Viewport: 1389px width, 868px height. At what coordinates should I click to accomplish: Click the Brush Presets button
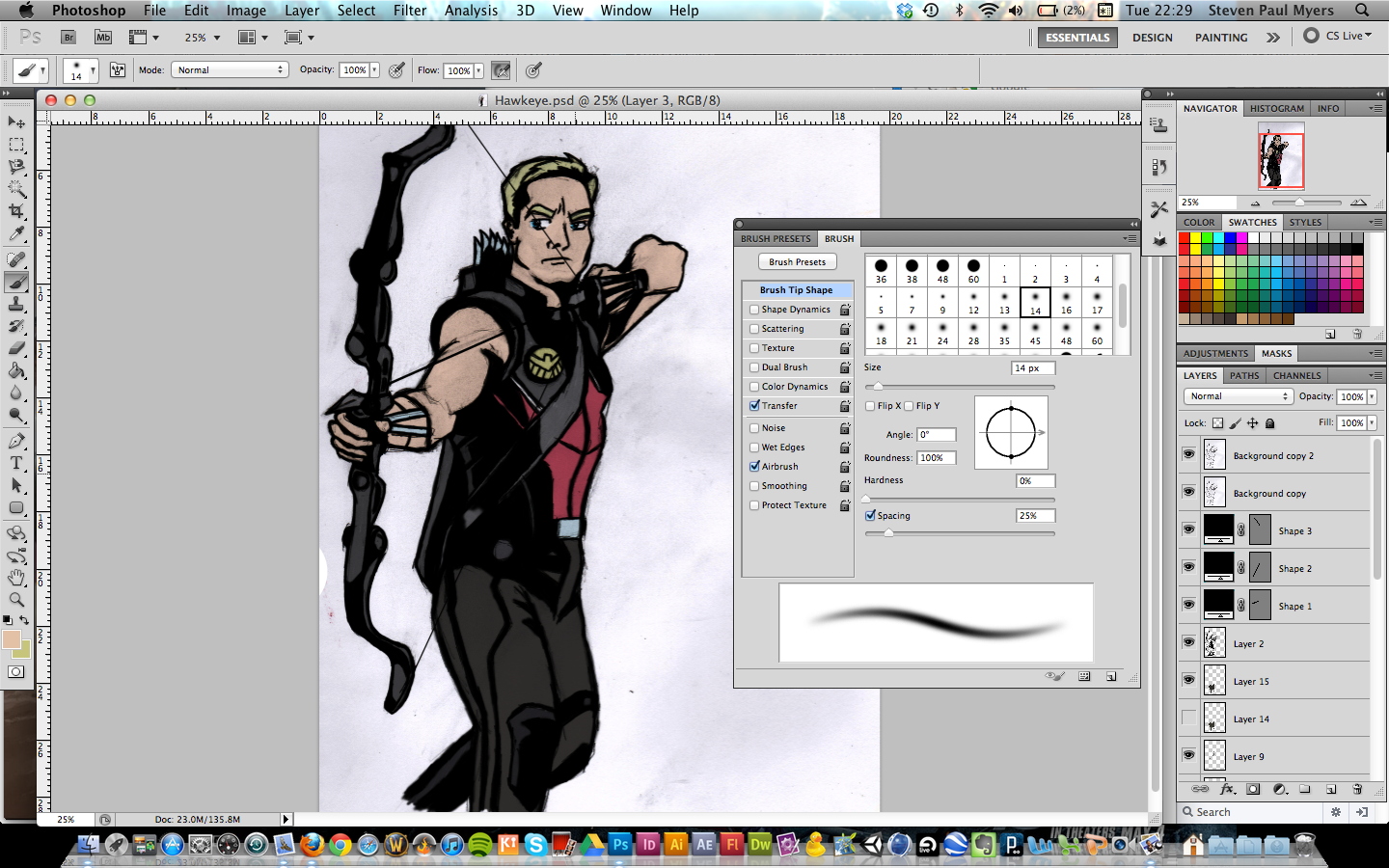tap(798, 261)
